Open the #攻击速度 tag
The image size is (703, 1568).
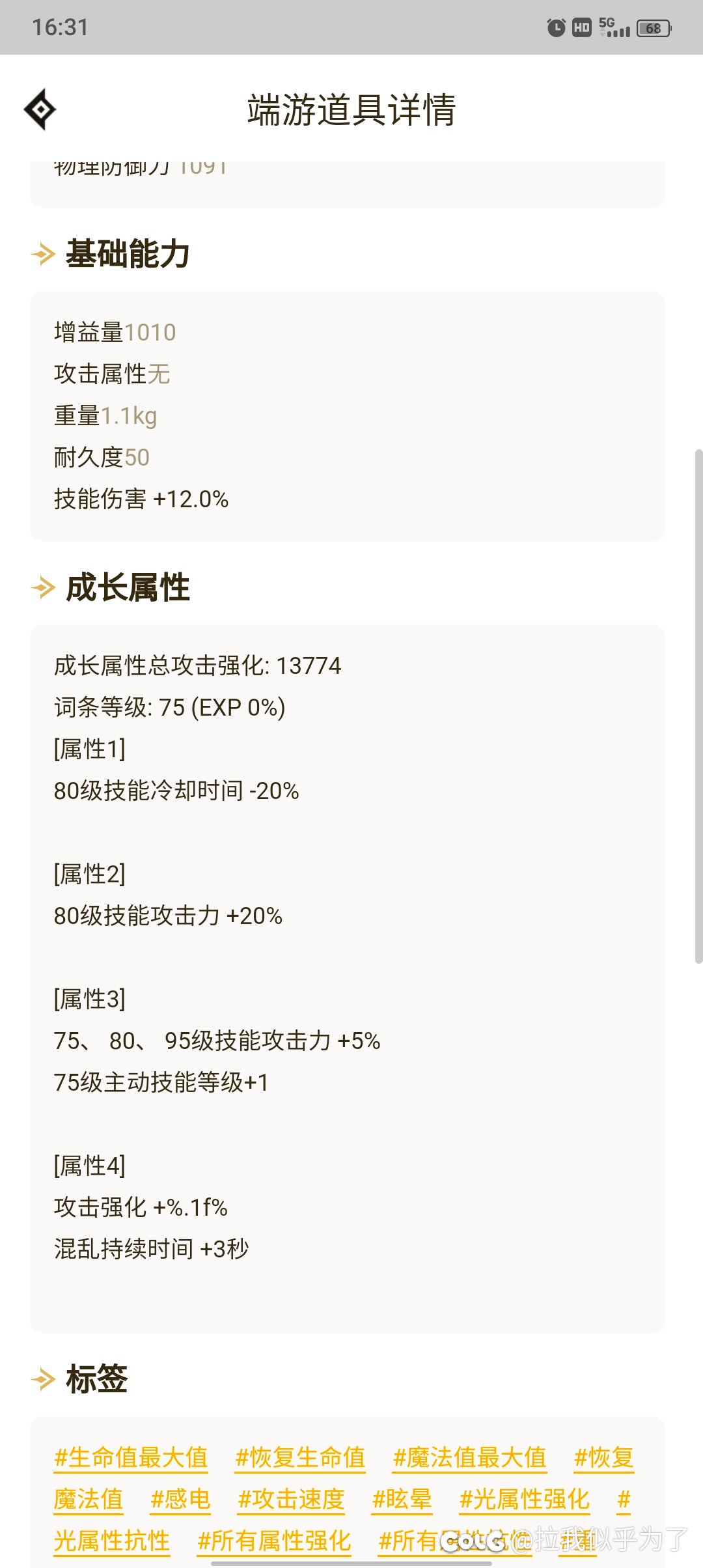[291, 1499]
